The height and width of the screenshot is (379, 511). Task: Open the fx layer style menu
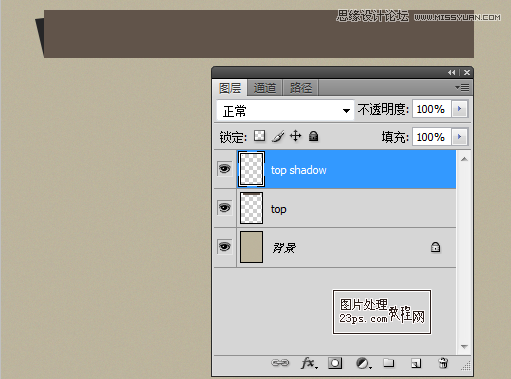click(x=309, y=363)
